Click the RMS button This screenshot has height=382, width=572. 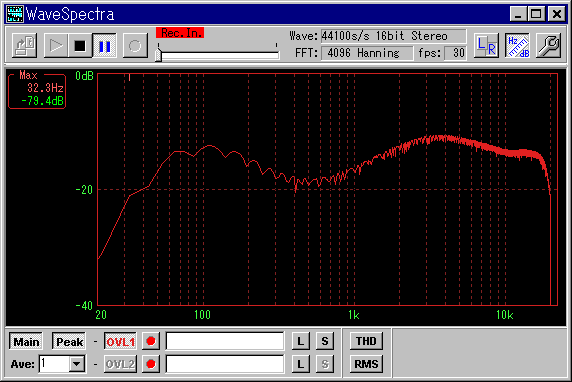pyautogui.click(x=366, y=364)
